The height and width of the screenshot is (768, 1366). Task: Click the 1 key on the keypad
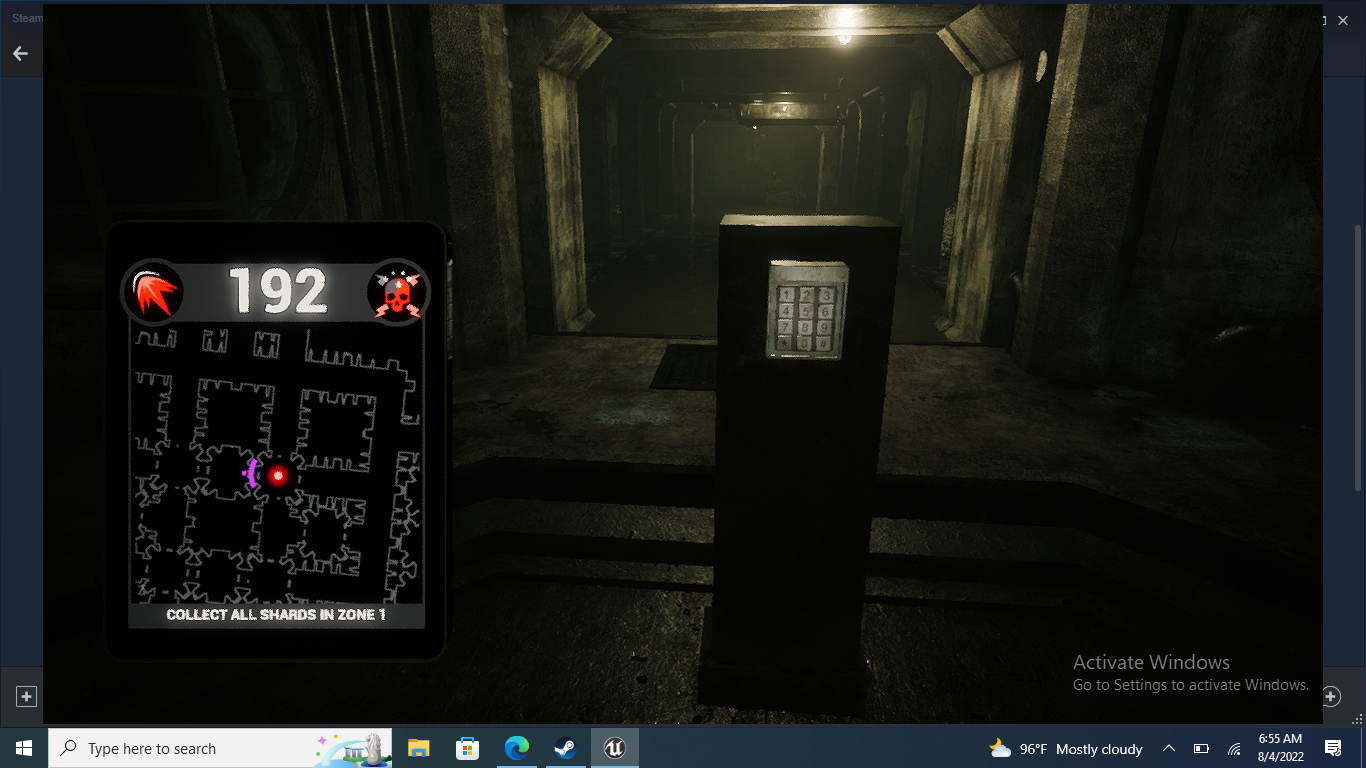point(788,295)
